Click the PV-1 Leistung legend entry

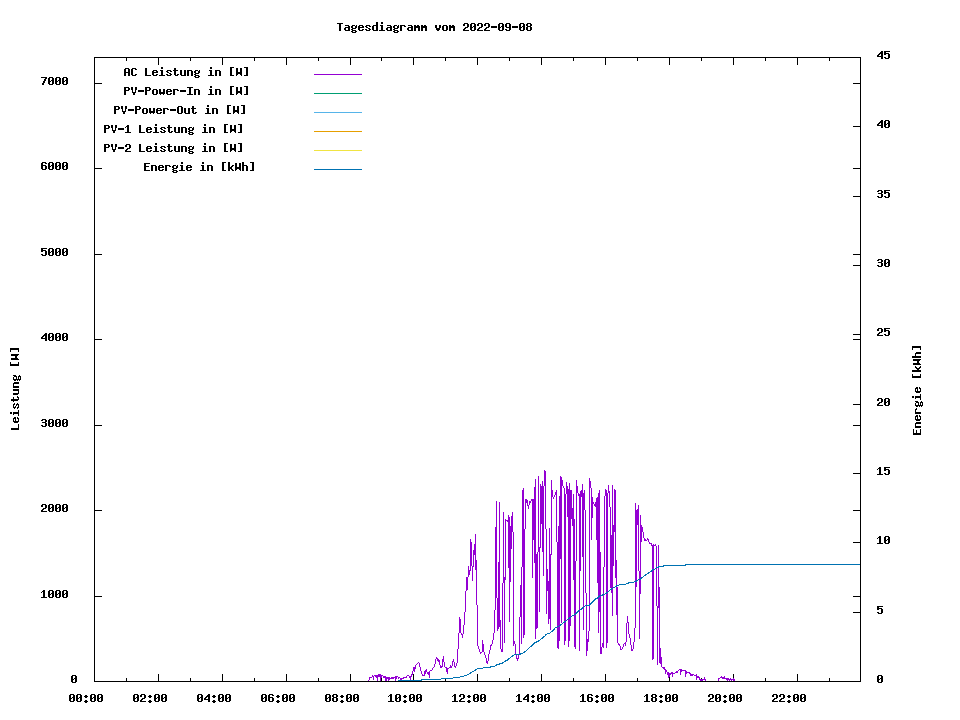tap(173, 129)
